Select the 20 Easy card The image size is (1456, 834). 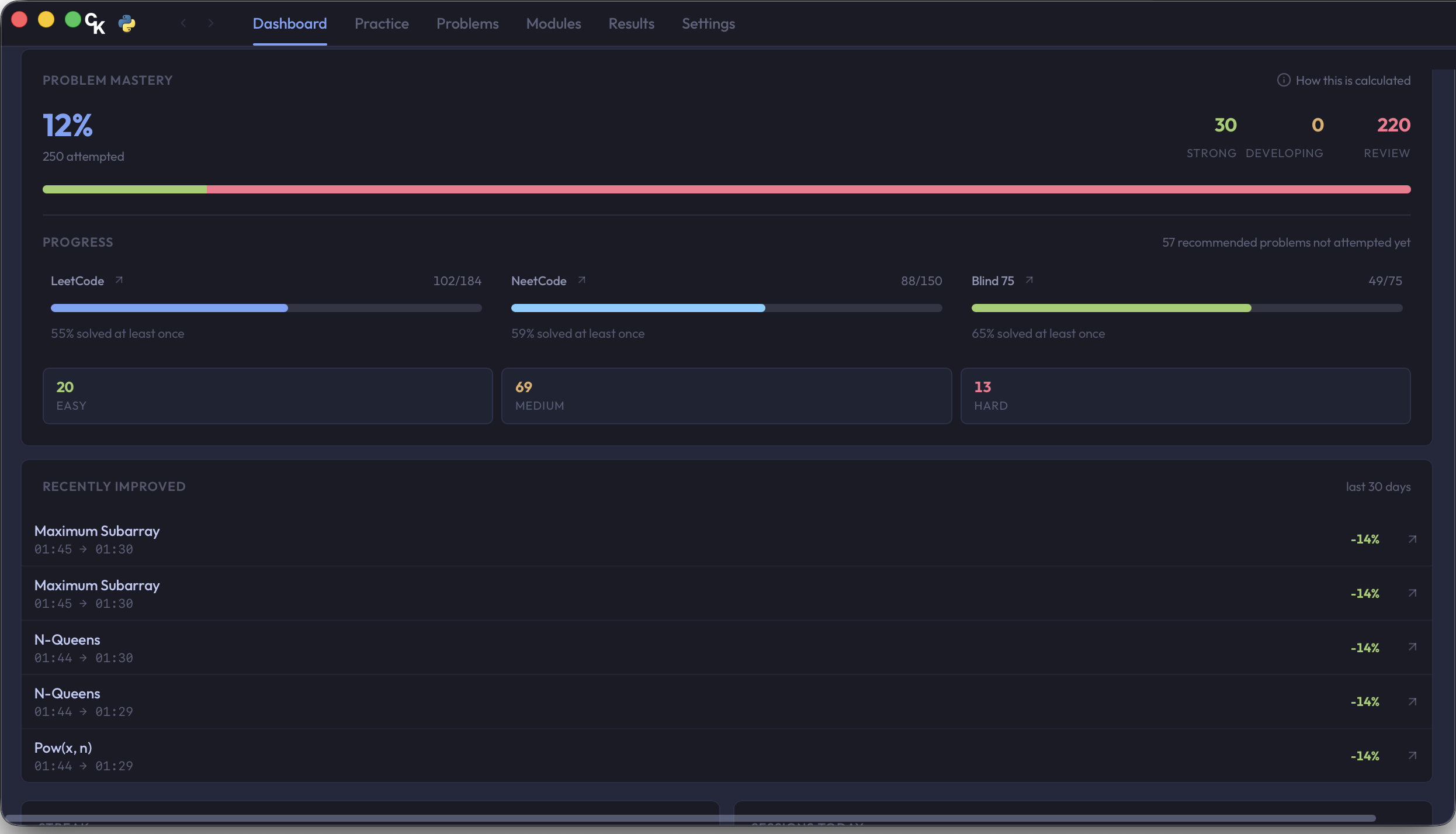[268, 396]
